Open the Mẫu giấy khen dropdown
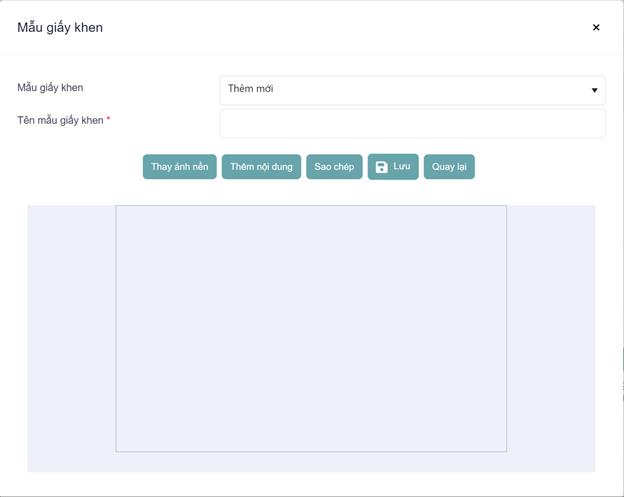 pos(412,90)
